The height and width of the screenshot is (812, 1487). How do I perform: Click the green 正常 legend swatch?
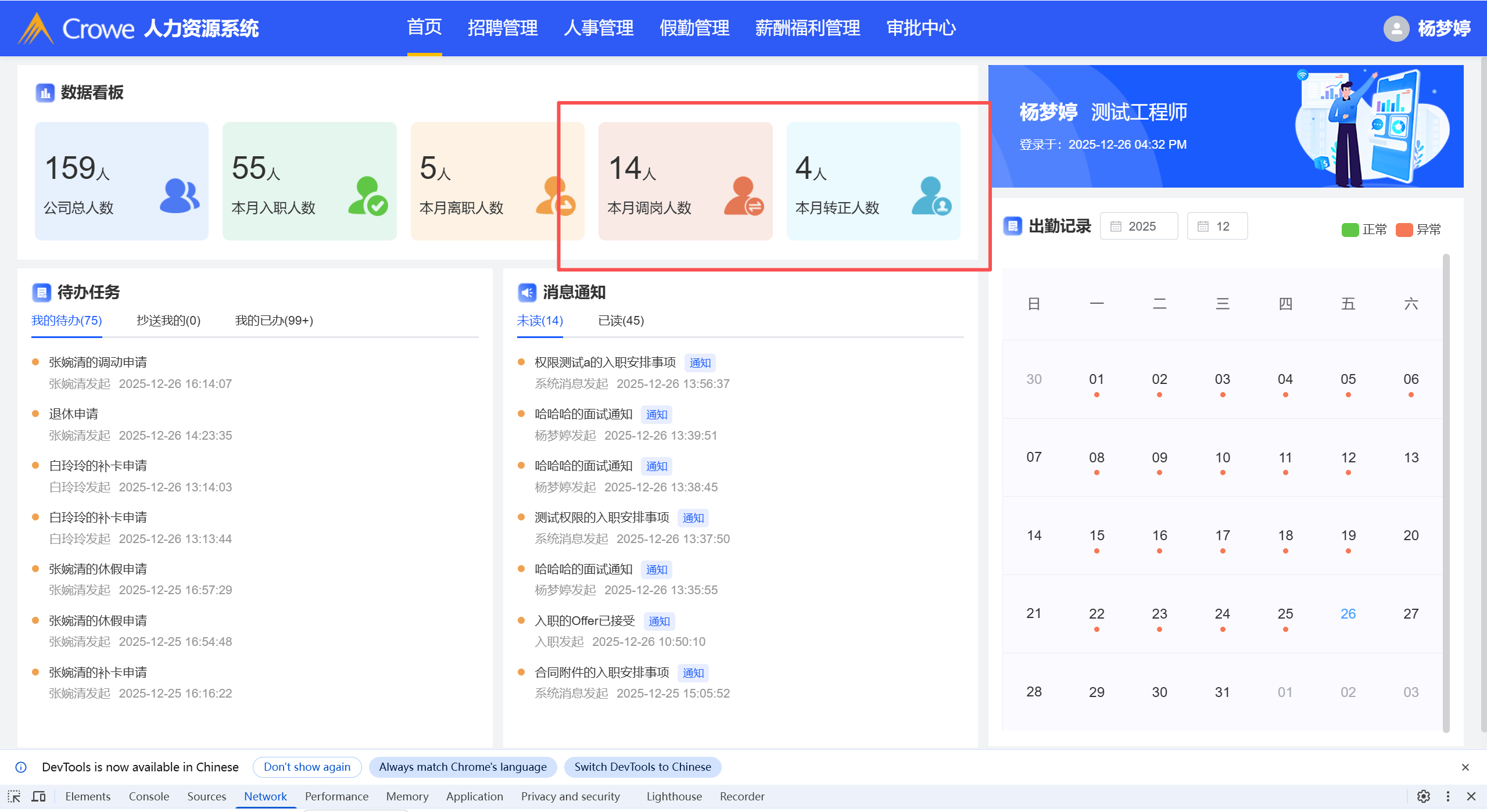point(1349,230)
